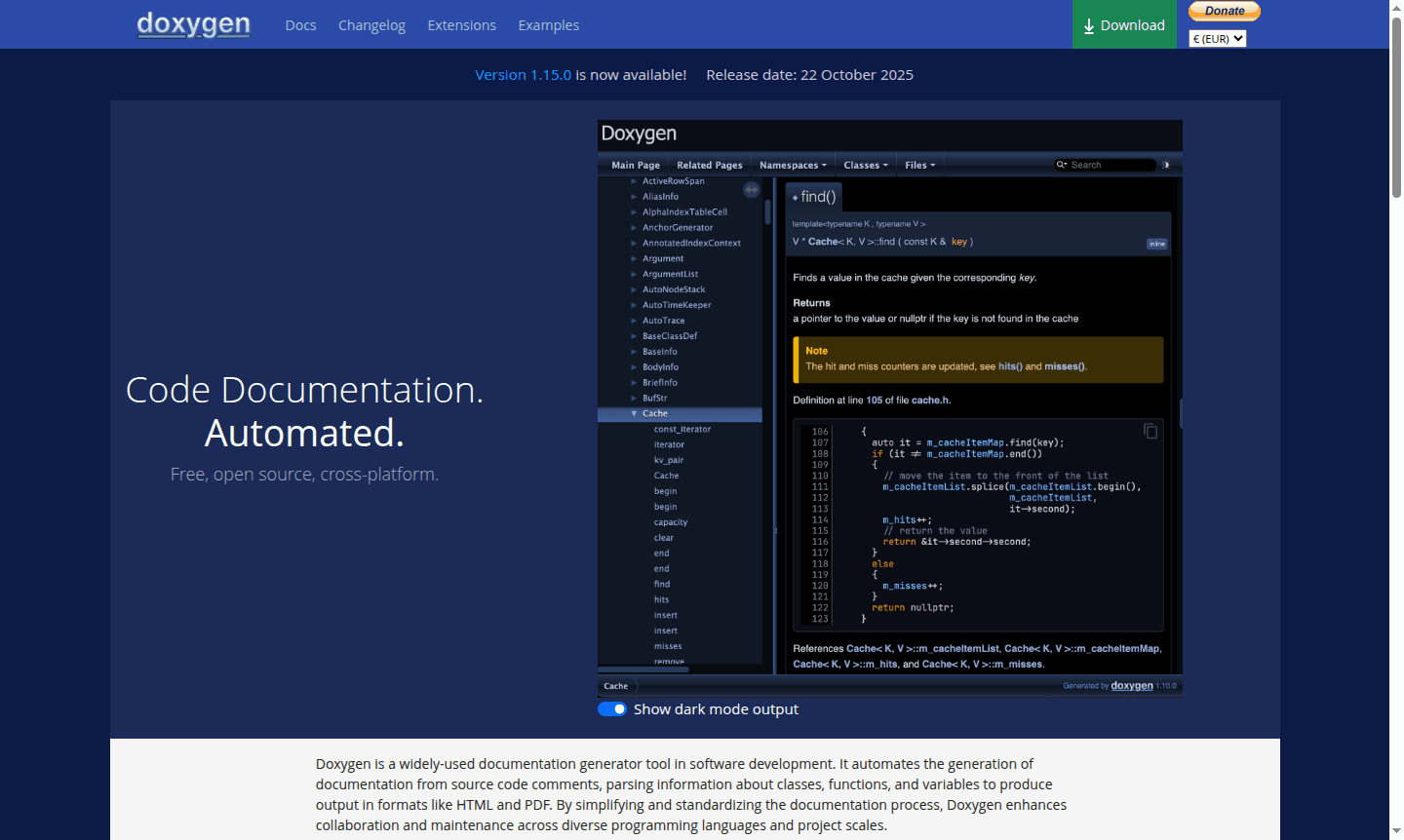Expand the AnchorGenerator tree node
The height and width of the screenshot is (840, 1404).
point(635,227)
